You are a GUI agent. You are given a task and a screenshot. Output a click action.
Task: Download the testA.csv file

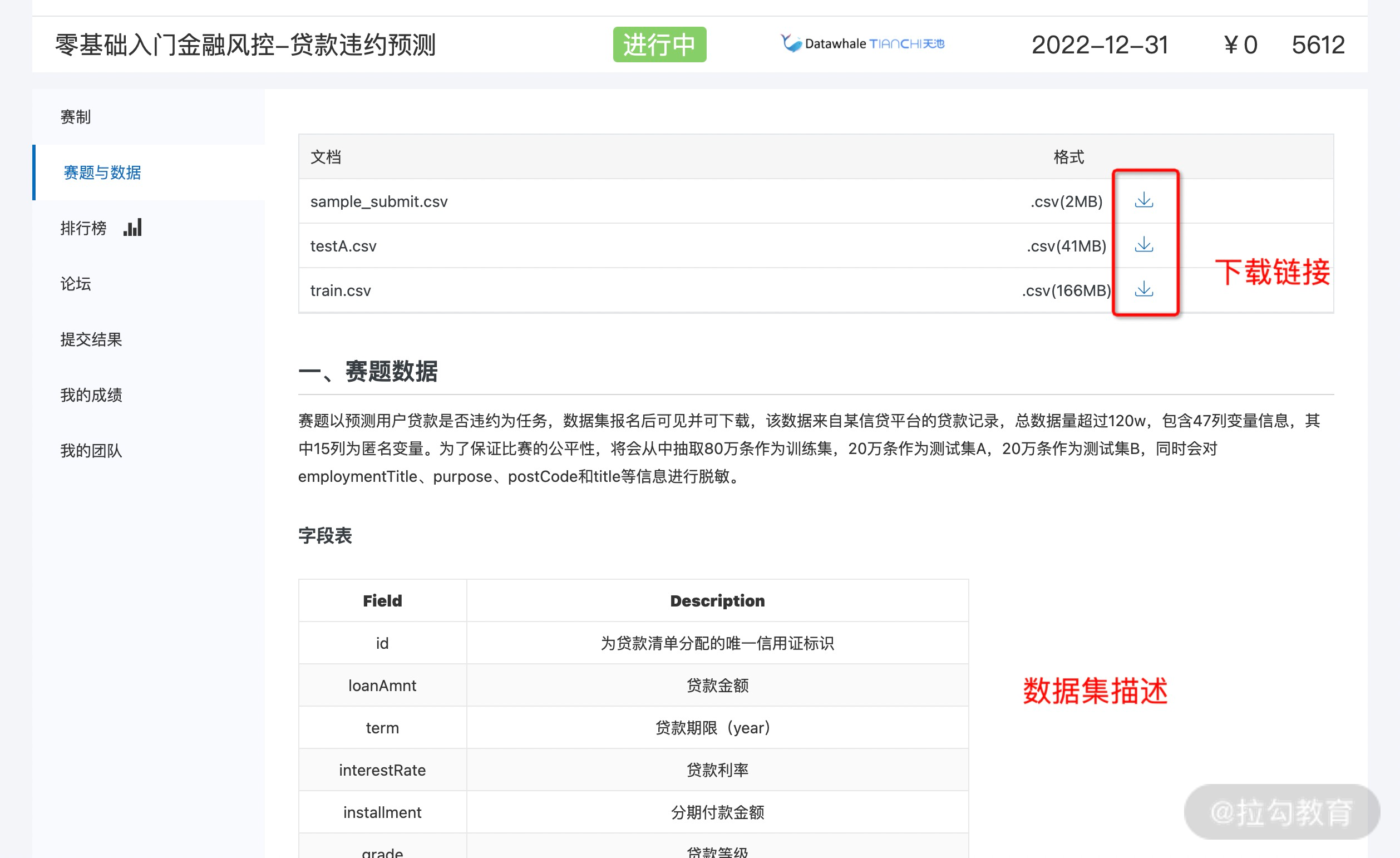coord(1143,245)
